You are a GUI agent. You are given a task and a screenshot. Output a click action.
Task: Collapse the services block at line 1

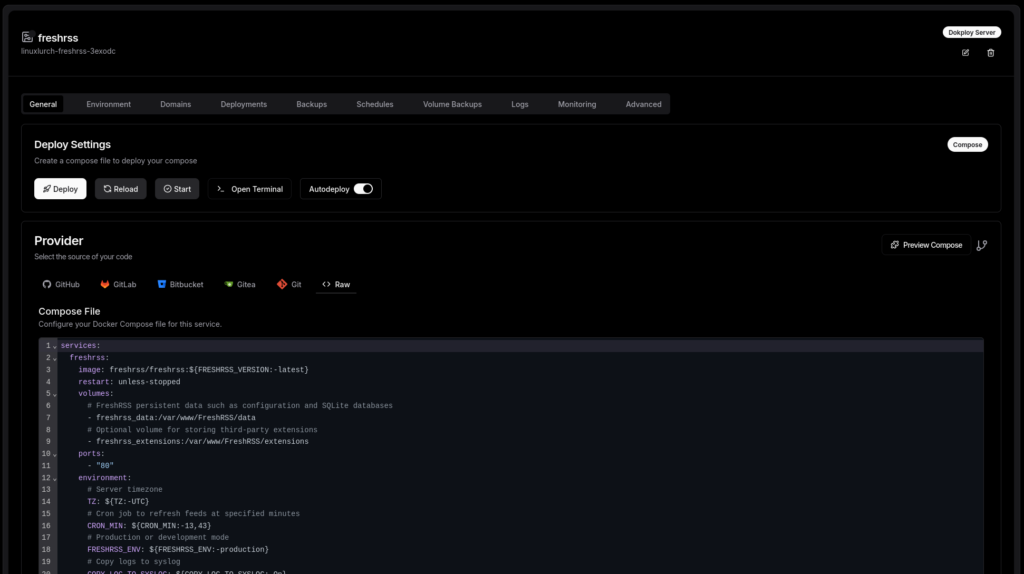point(55,346)
